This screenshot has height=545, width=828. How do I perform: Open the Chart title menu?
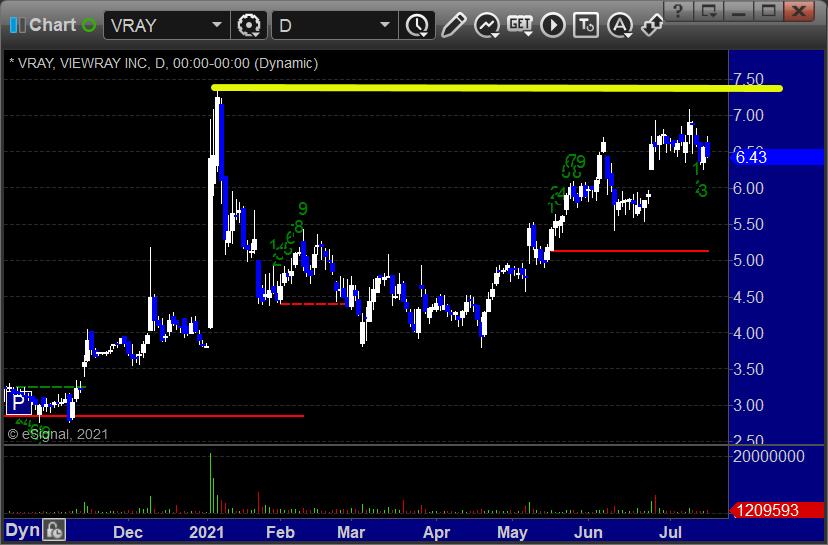pos(52,25)
